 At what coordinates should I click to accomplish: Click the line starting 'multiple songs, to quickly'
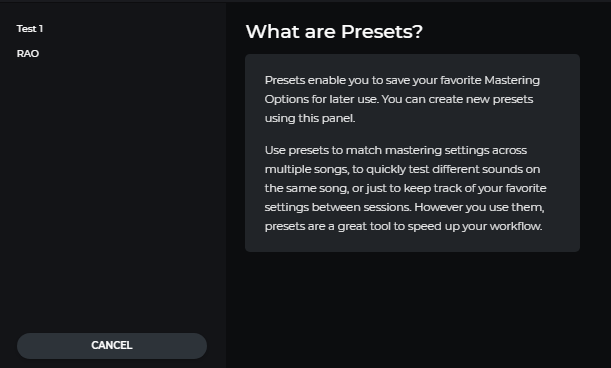(403, 170)
